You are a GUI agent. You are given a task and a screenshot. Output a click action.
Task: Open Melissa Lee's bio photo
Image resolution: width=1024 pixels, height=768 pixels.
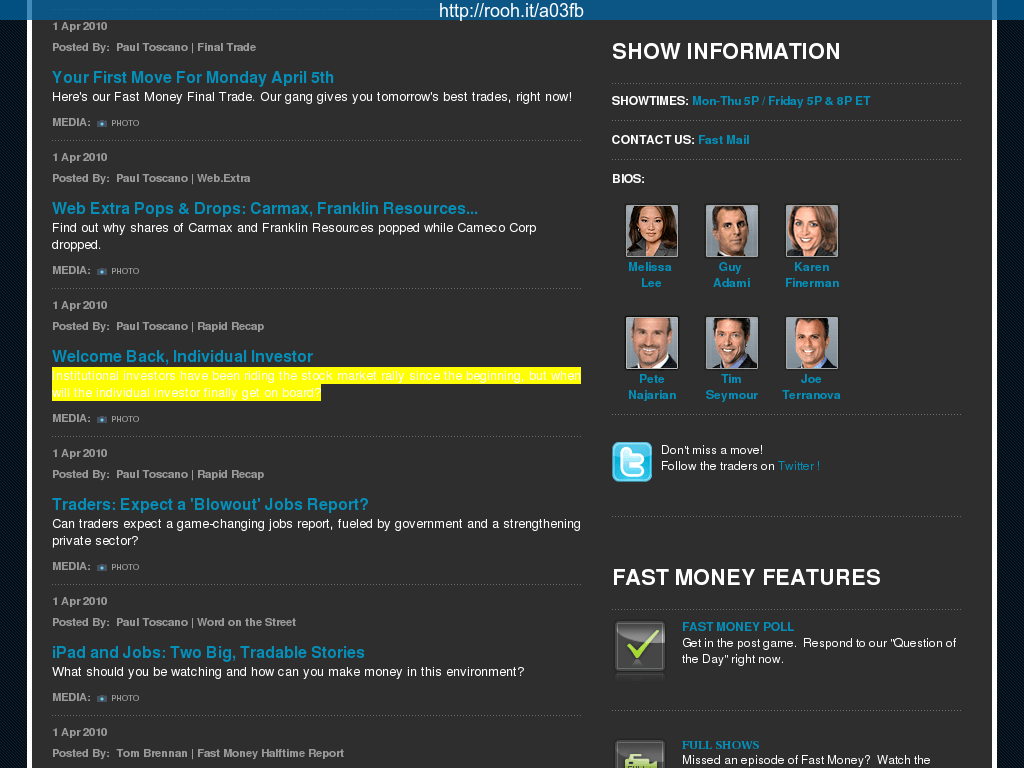(x=651, y=231)
